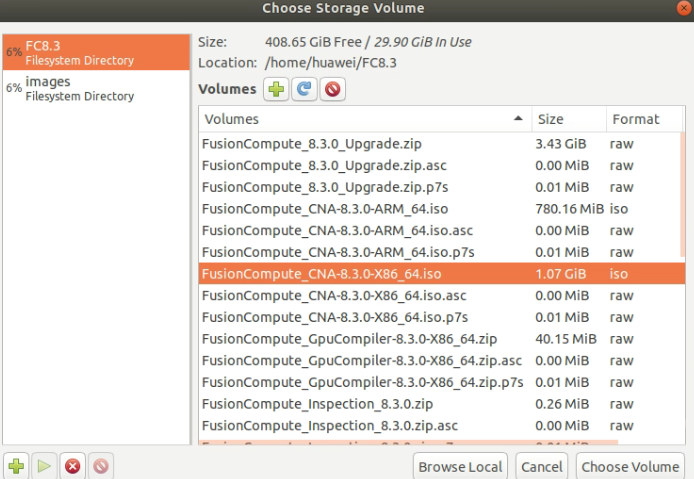This screenshot has width=694, height=479.
Task: Select FusionCompute_CNA-8.3.0-X86_64.iso.asc volume
Action: pos(440,296)
